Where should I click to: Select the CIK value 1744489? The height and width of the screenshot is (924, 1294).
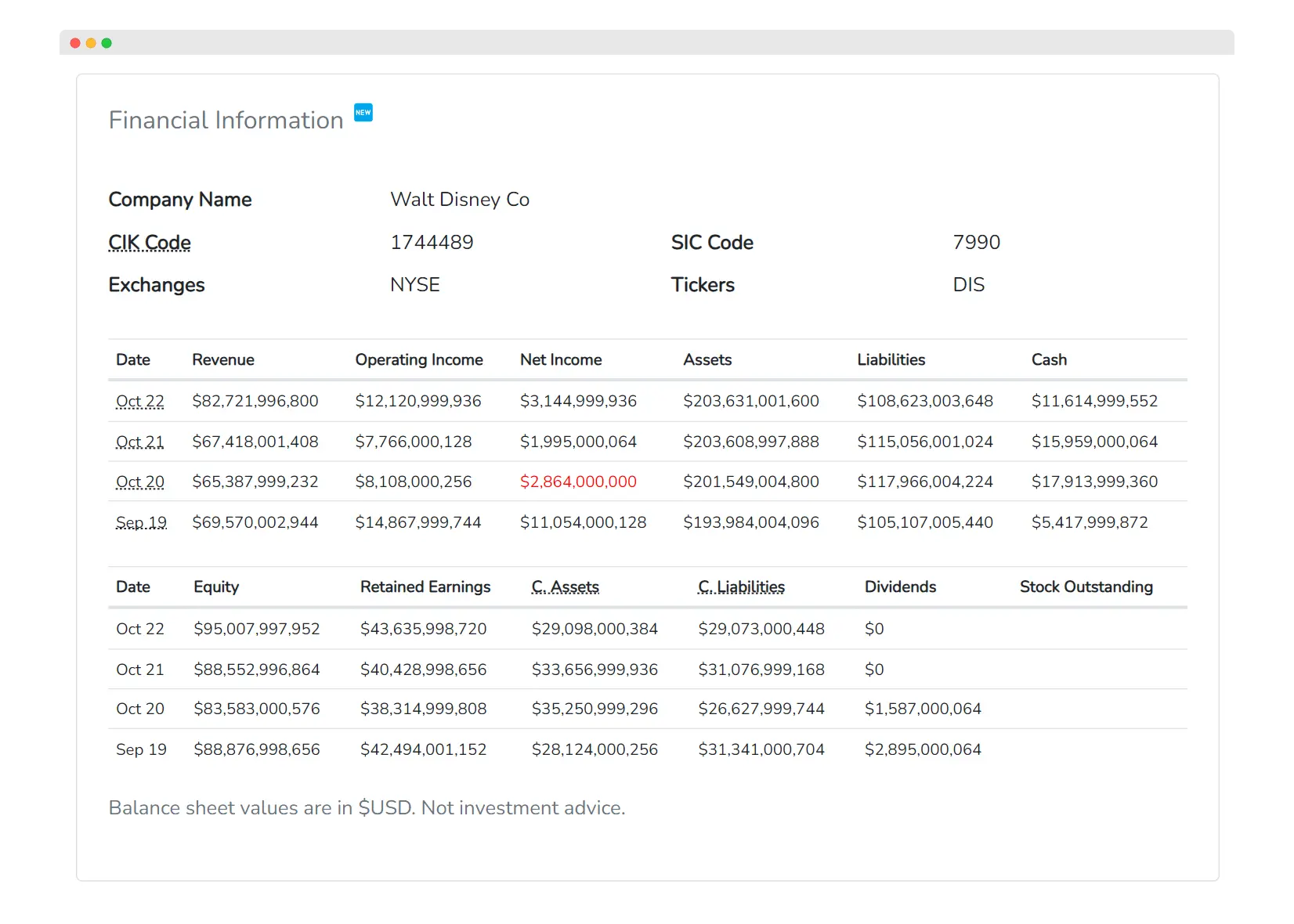pyautogui.click(x=432, y=242)
